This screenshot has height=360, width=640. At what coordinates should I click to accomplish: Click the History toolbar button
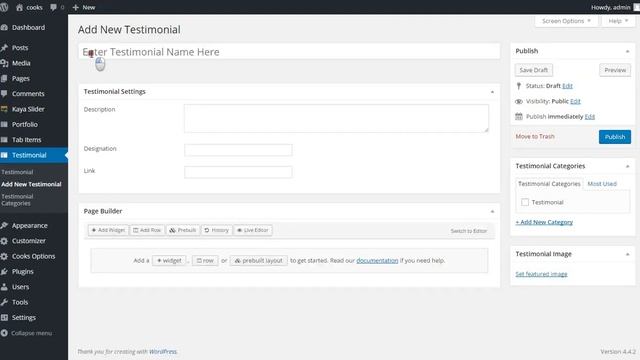(216, 230)
